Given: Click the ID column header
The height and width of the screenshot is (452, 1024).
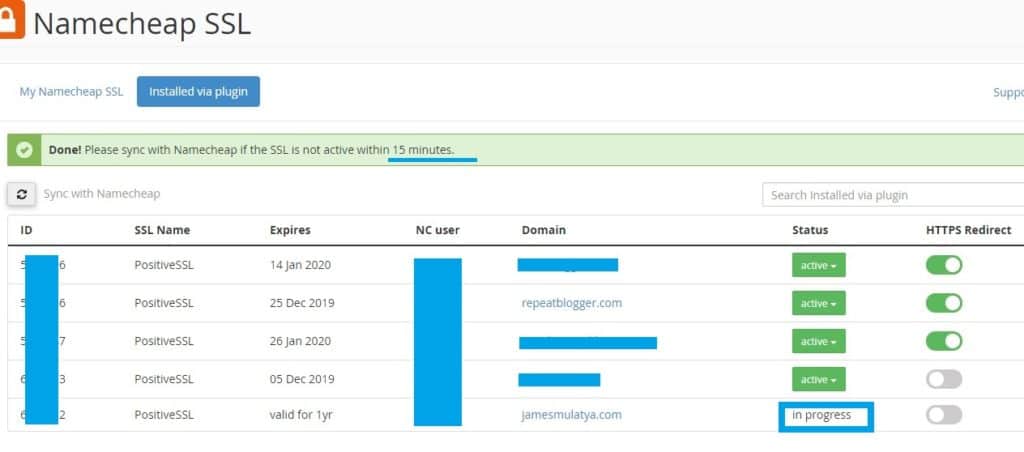Looking at the screenshot, I should [x=26, y=230].
